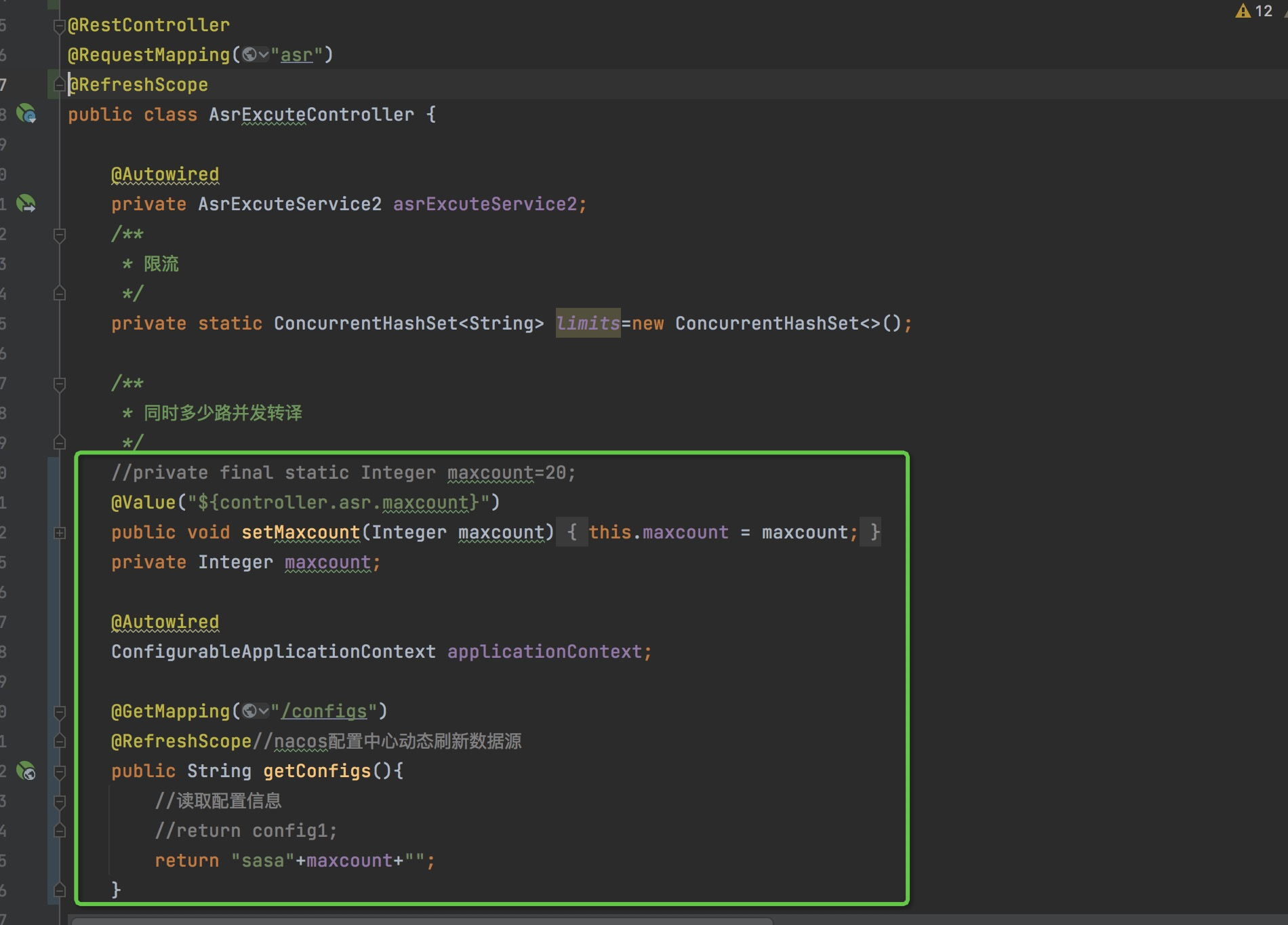Click the fold end marker at getConfigs closing brace

coord(60,890)
